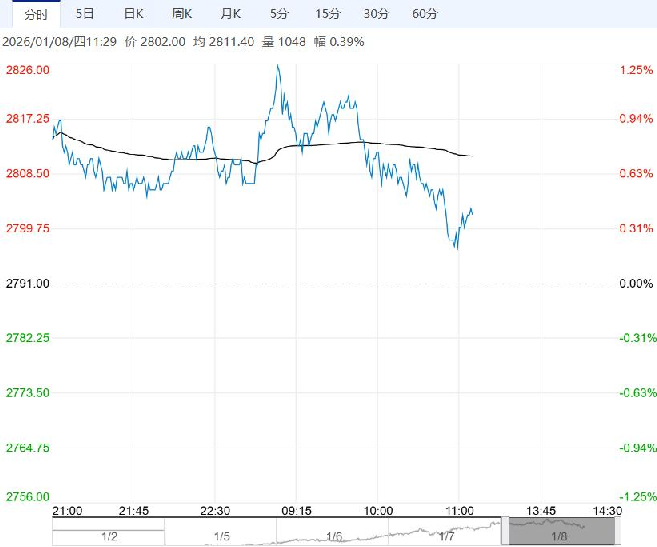Open the 60分 hourly interval tab
Image resolution: width=657 pixels, height=547 pixels.
[425, 13]
